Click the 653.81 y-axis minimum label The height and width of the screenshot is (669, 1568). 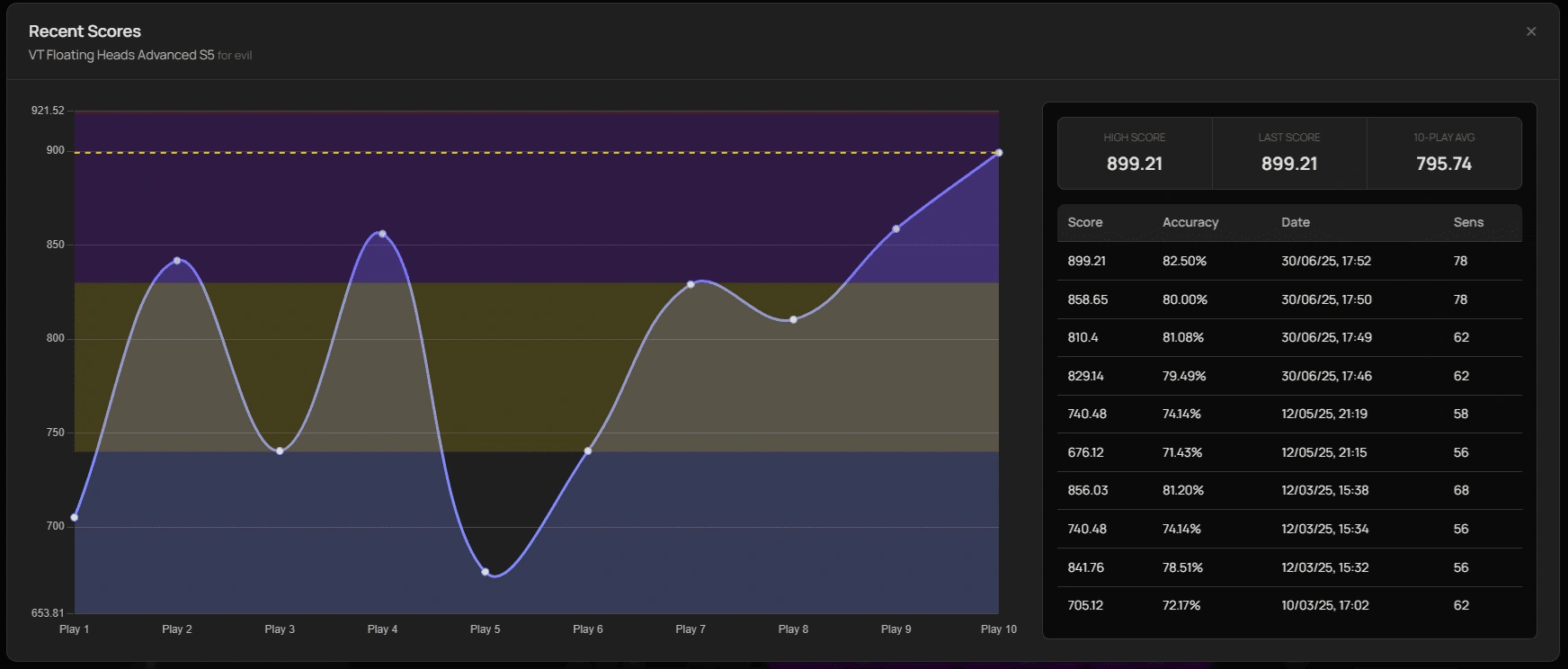tap(48, 613)
